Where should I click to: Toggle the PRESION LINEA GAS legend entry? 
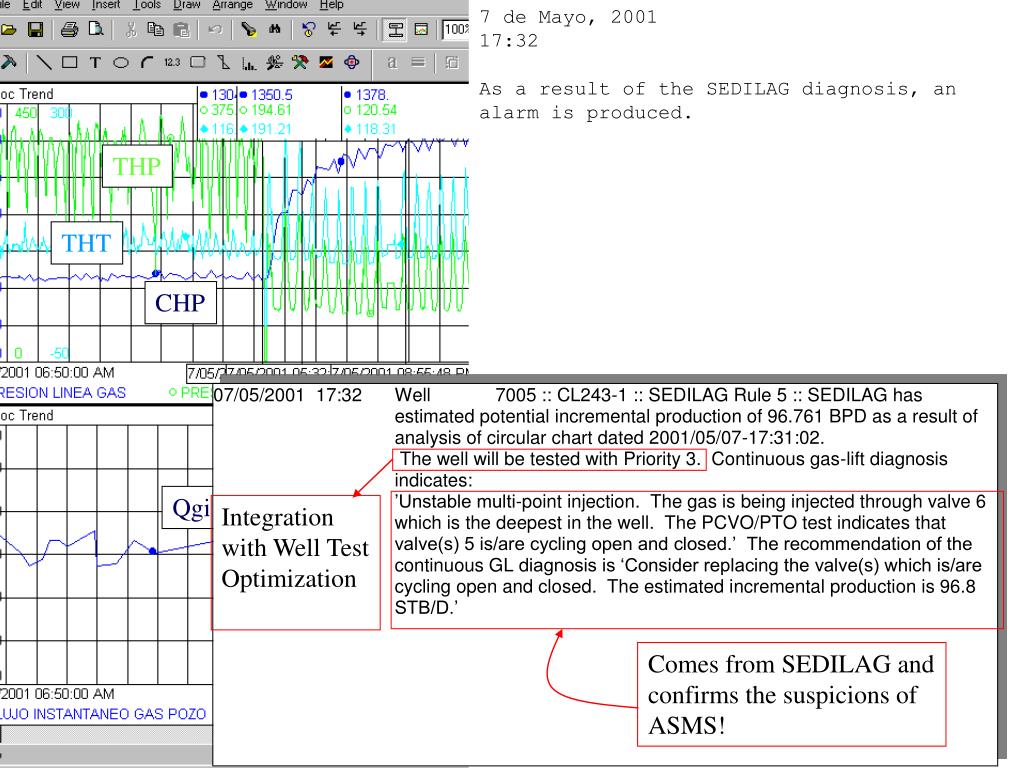63,393
